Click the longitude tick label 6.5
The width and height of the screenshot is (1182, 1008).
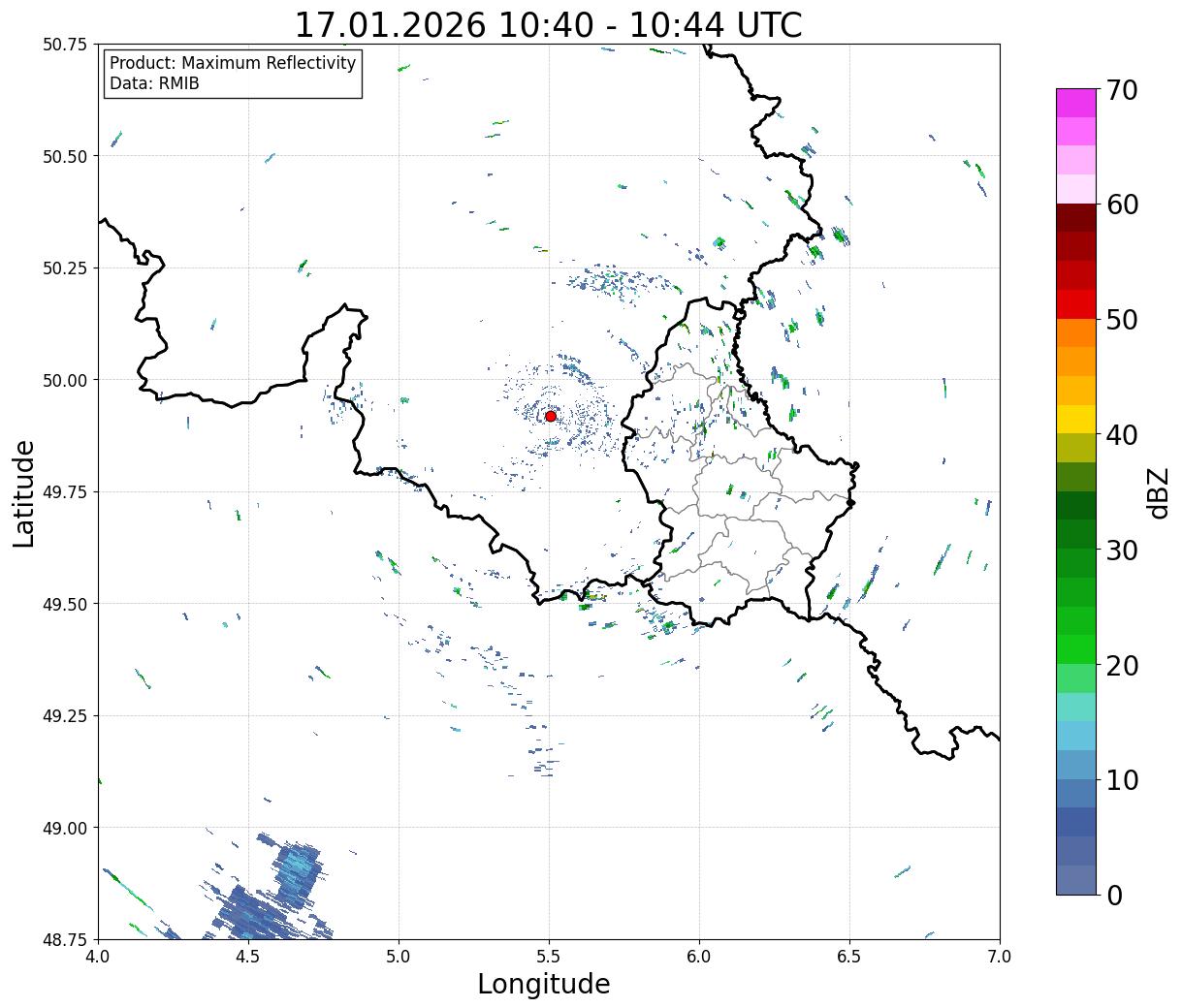[x=849, y=957]
